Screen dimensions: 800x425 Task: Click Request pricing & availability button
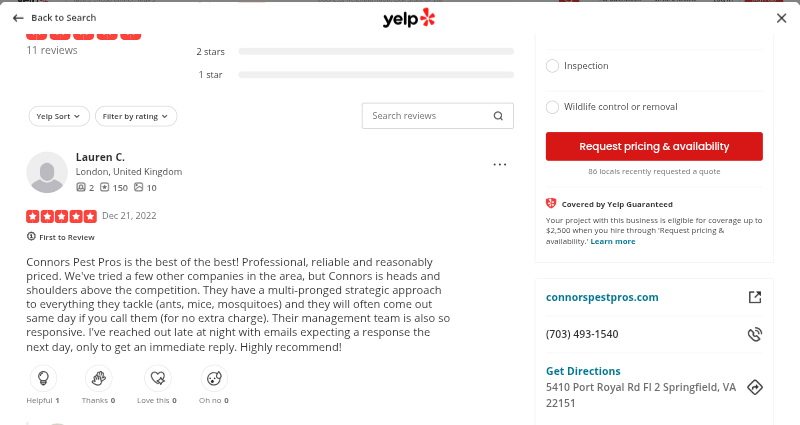(654, 146)
